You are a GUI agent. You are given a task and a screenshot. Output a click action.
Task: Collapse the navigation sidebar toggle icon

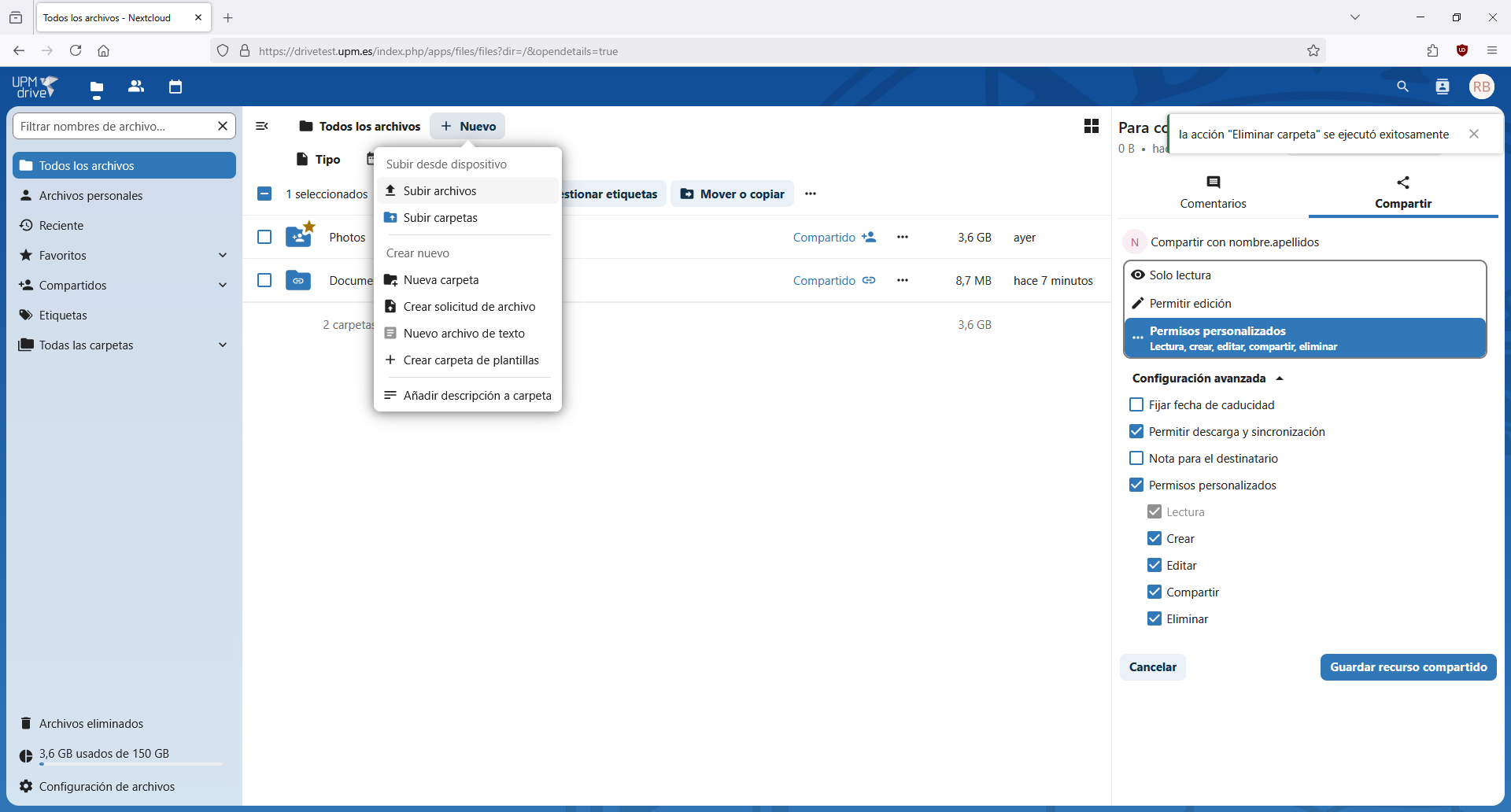(262, 126)
